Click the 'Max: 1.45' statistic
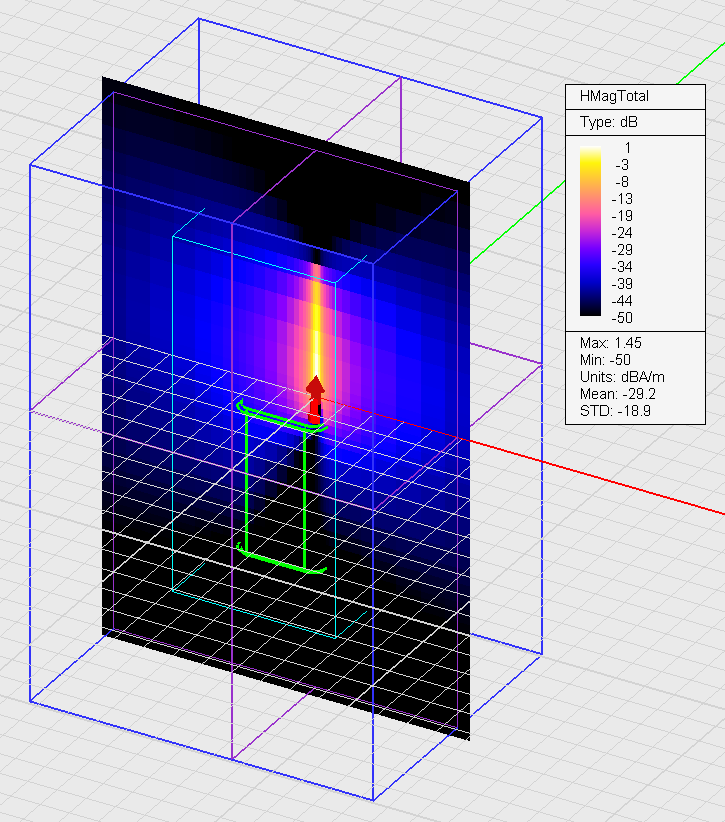The height and width of the screenshot is (822, 725). pyautogui.click(x=611, y=343)
